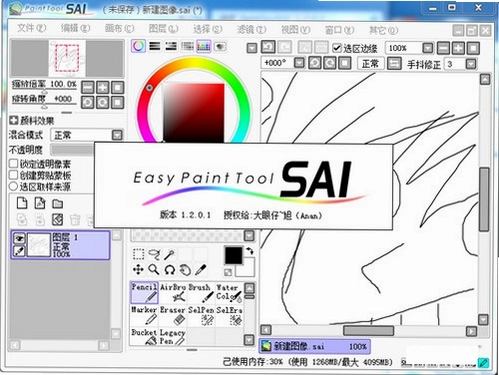Pick the move layer tool
Screen dimensions: 499x375
coord(138,269)
